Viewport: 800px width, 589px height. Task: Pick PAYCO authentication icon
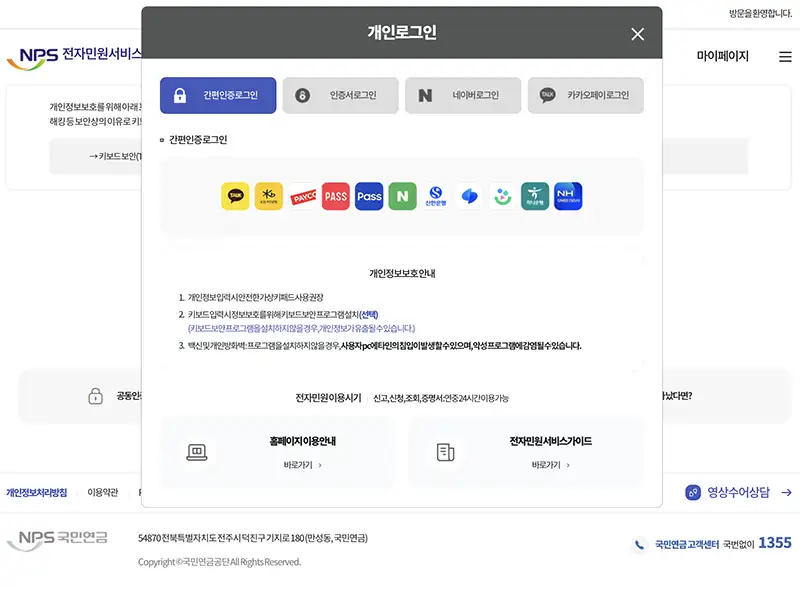[303, 196]
